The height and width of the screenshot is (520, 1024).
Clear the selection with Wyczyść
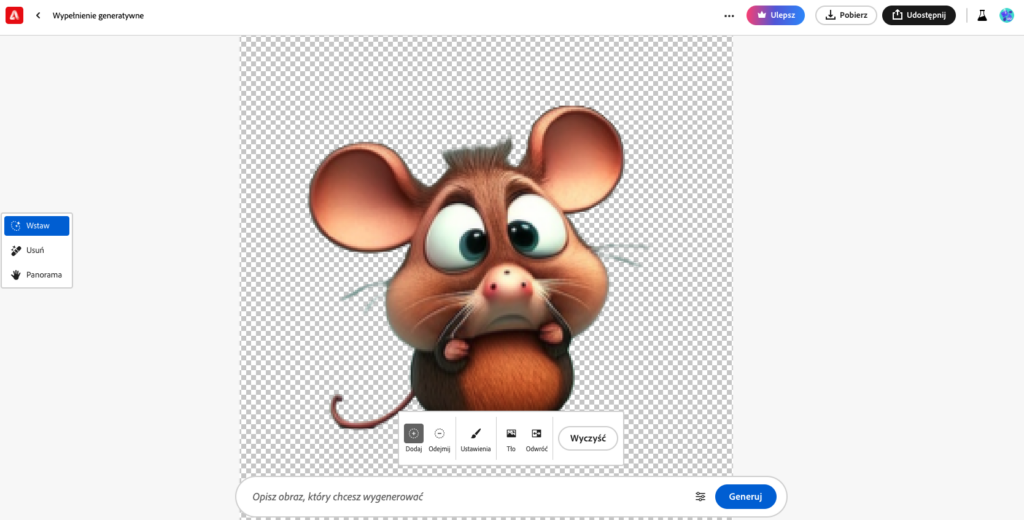tap(588, 438)
